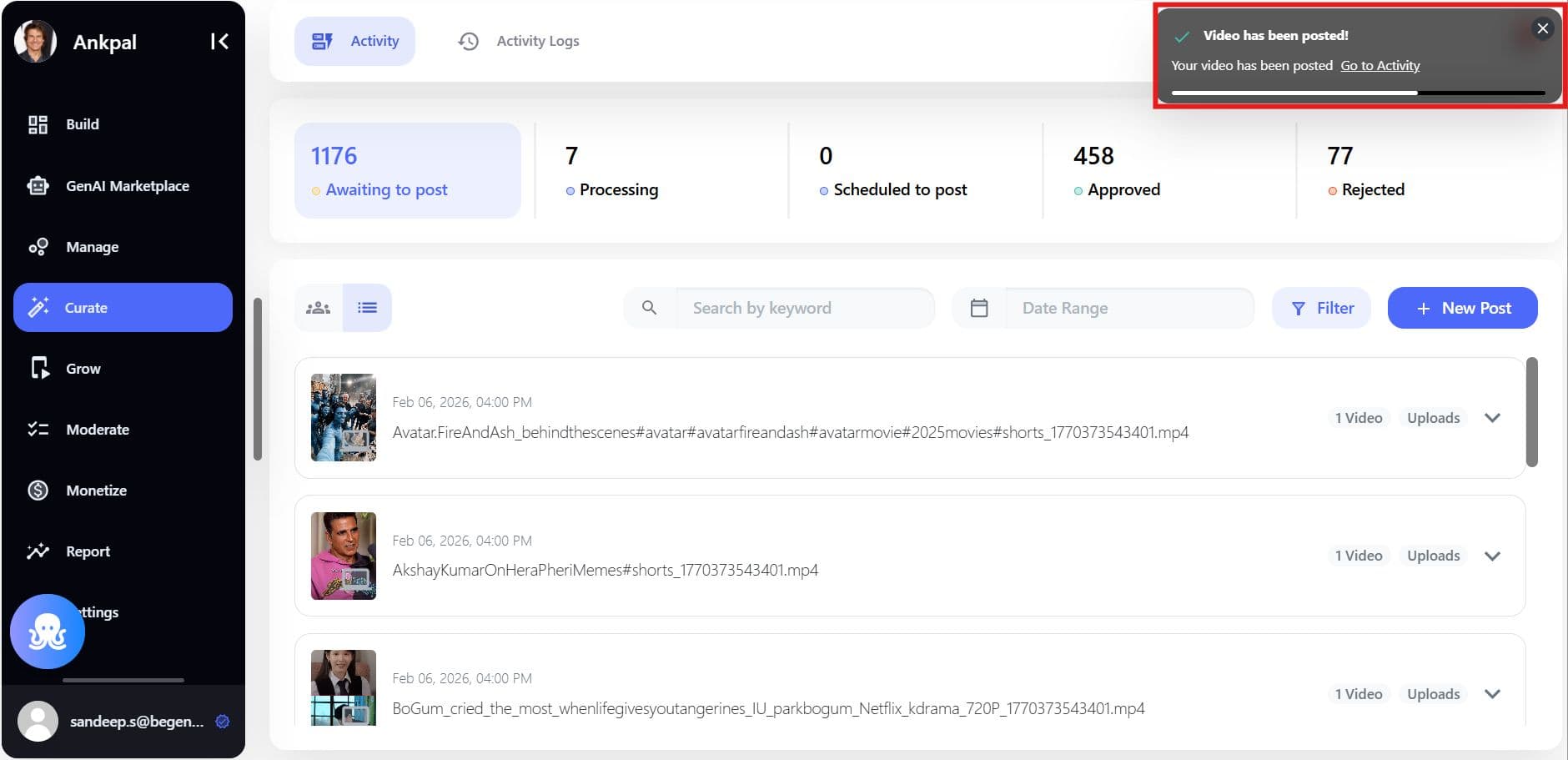Screen dimensions: 1568x760
Task: Go to the Manage section
Action: coord(123,247)
